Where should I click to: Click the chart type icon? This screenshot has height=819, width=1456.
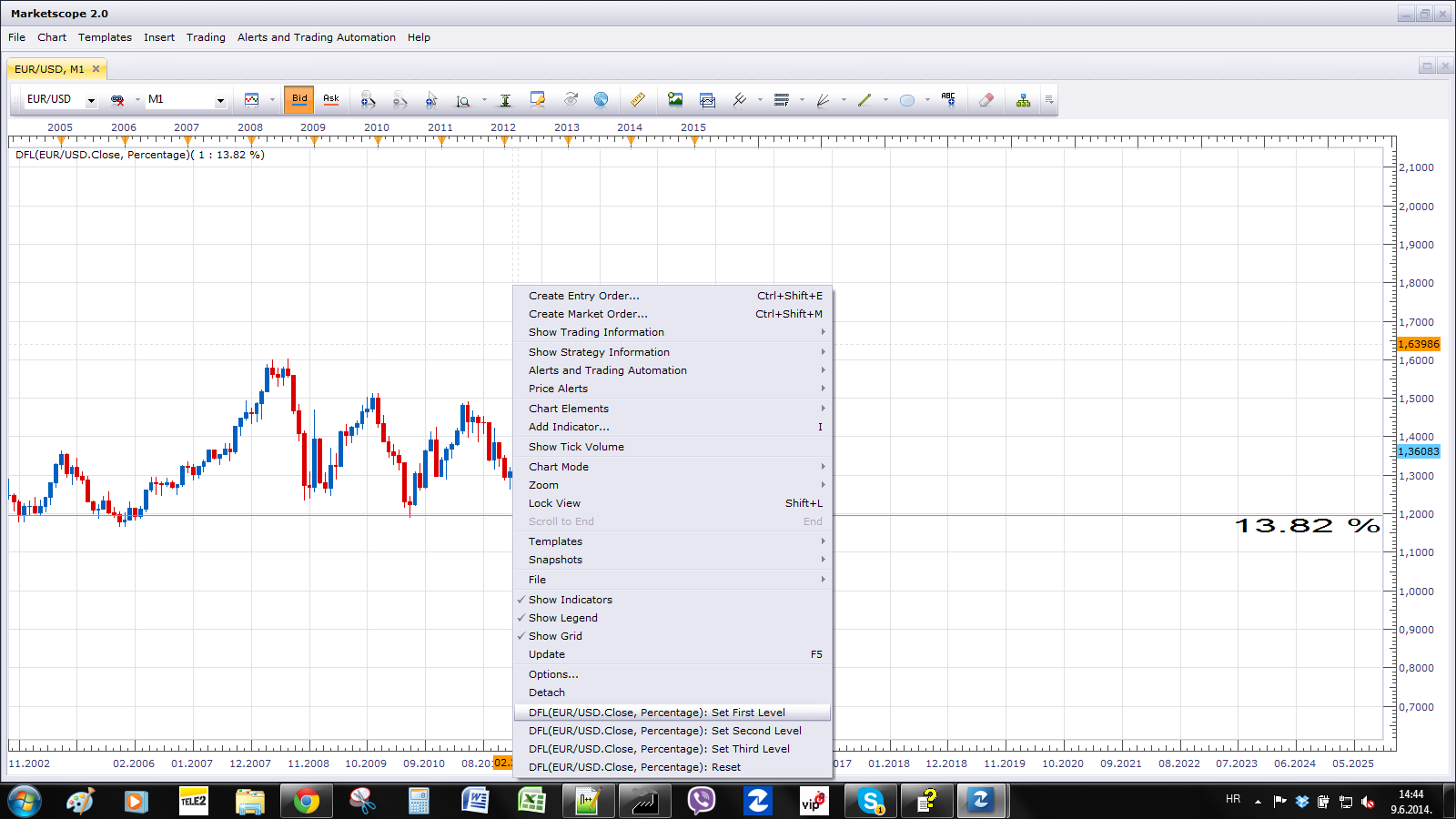[252, 99]
